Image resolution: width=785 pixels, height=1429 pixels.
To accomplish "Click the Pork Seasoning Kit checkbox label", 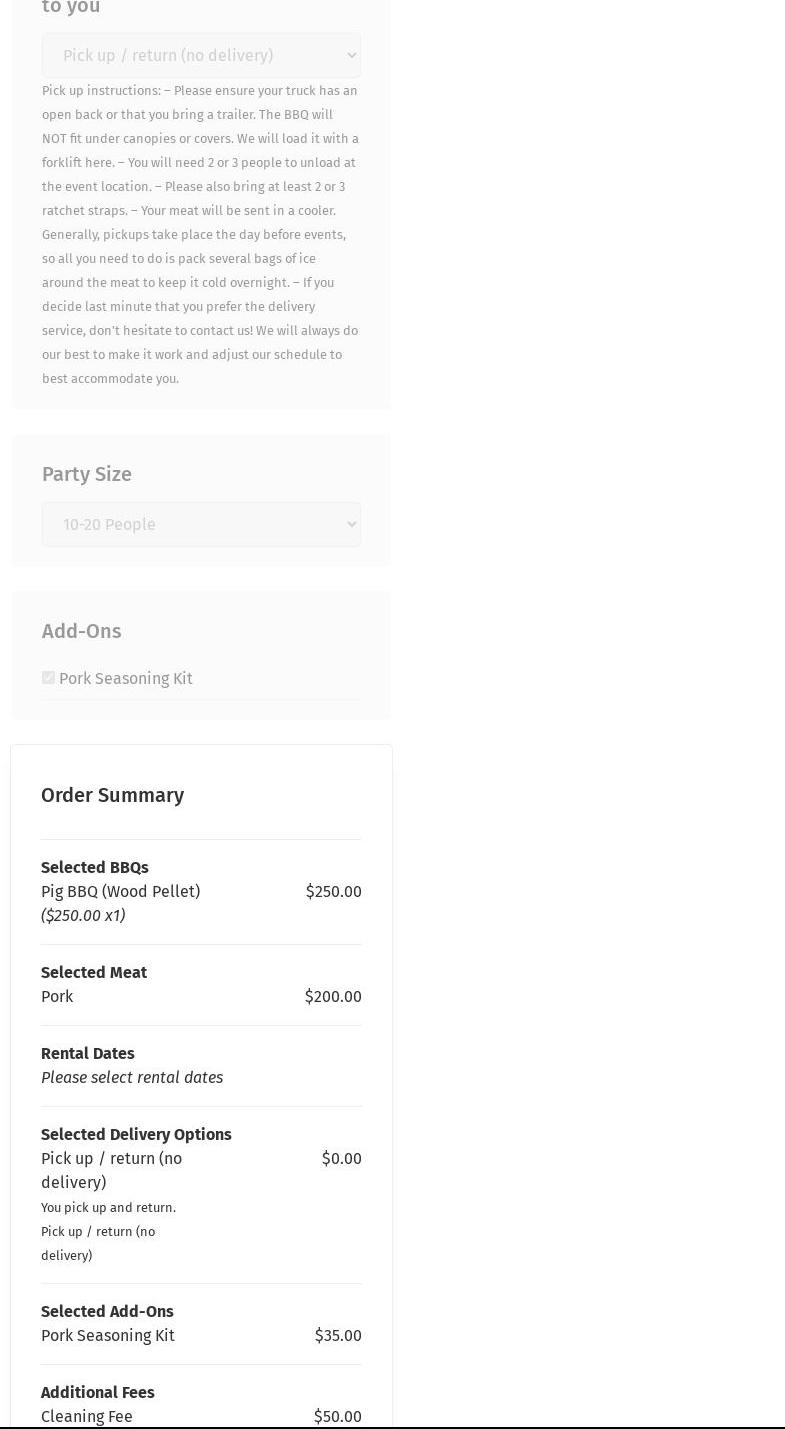I will [125, 678].
